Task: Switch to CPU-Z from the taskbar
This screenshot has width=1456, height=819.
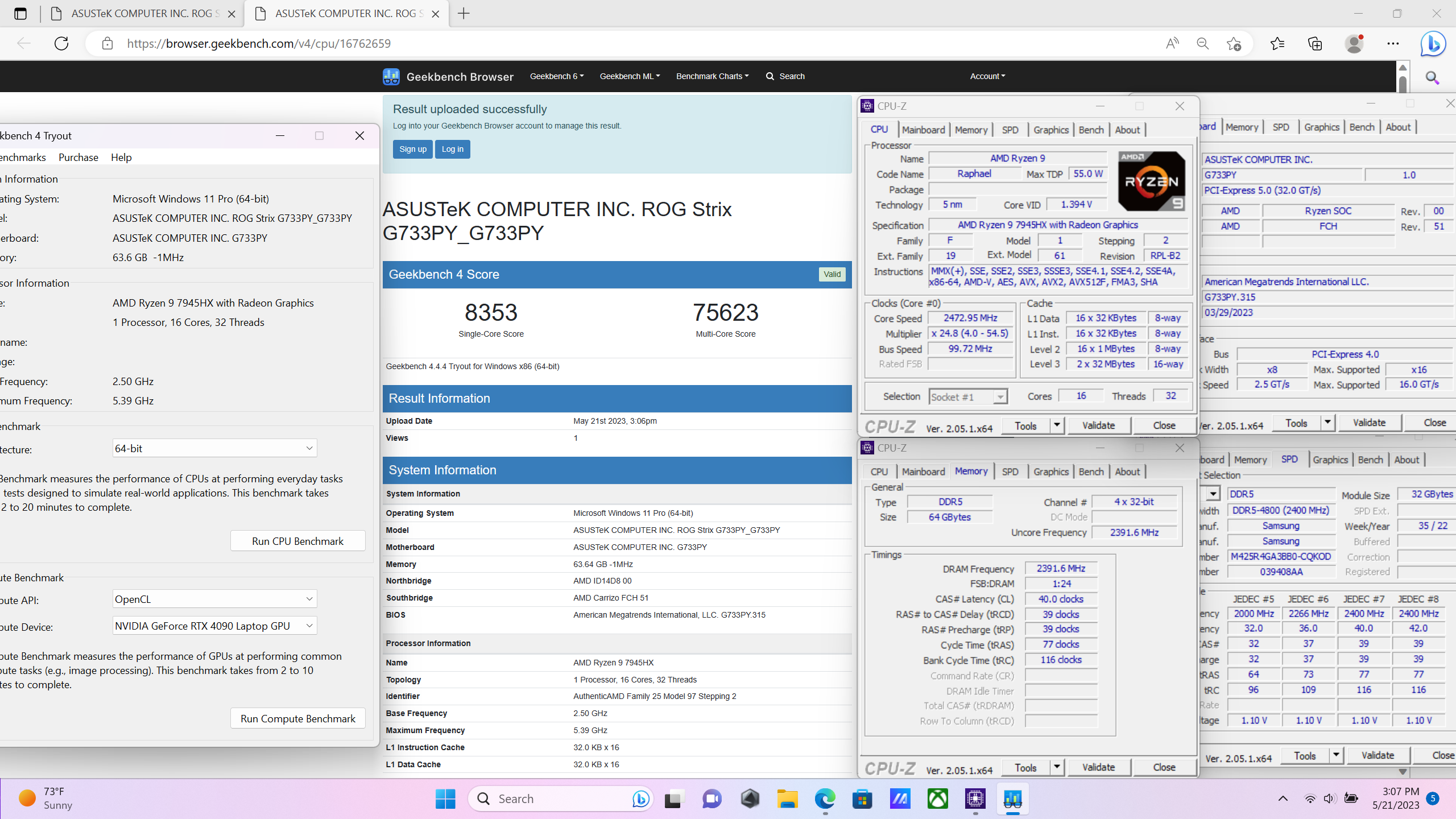Action: [x=975, y=799]
